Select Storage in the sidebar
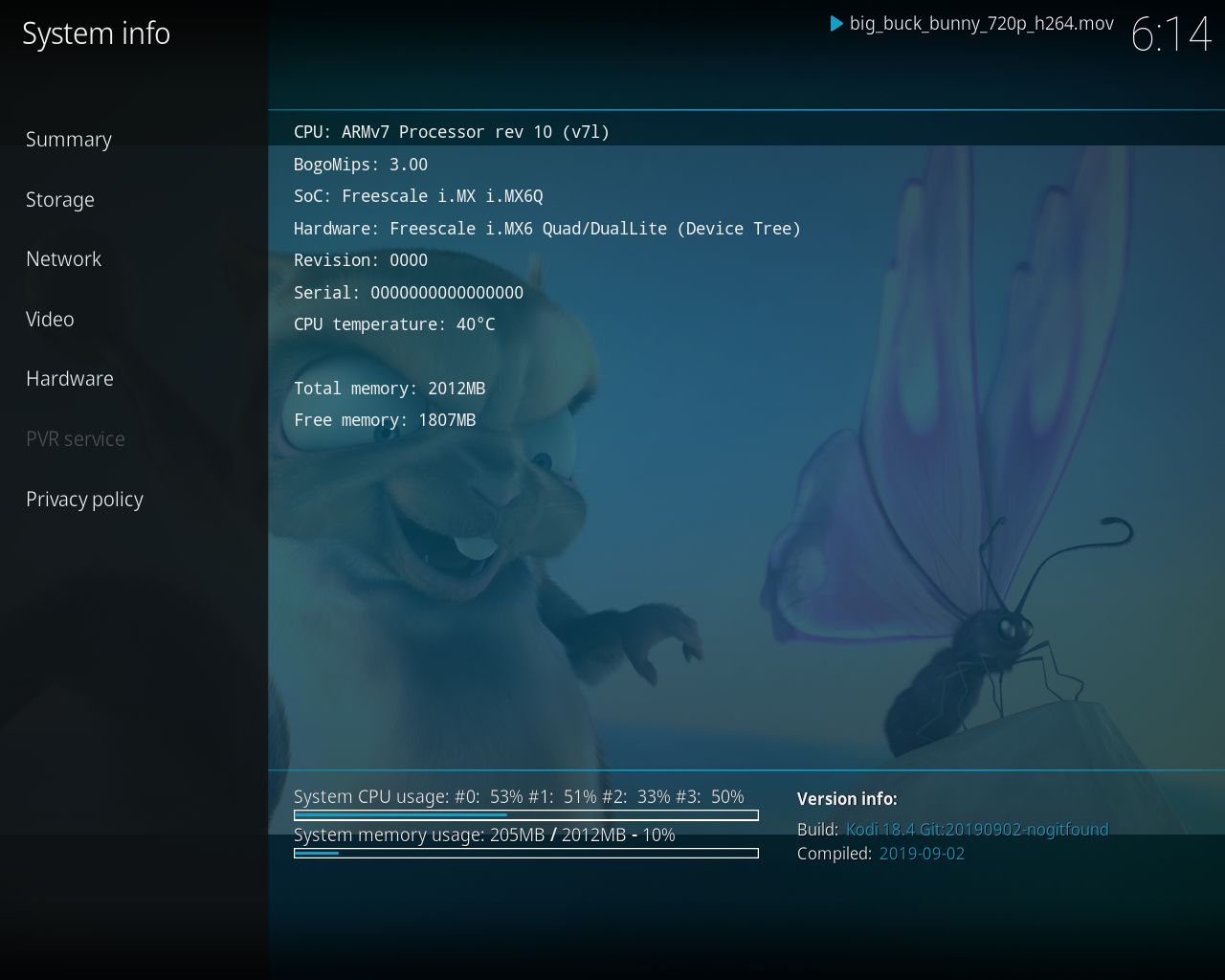This screenshot has height=980, width=1225. click(x=60, y=200)
